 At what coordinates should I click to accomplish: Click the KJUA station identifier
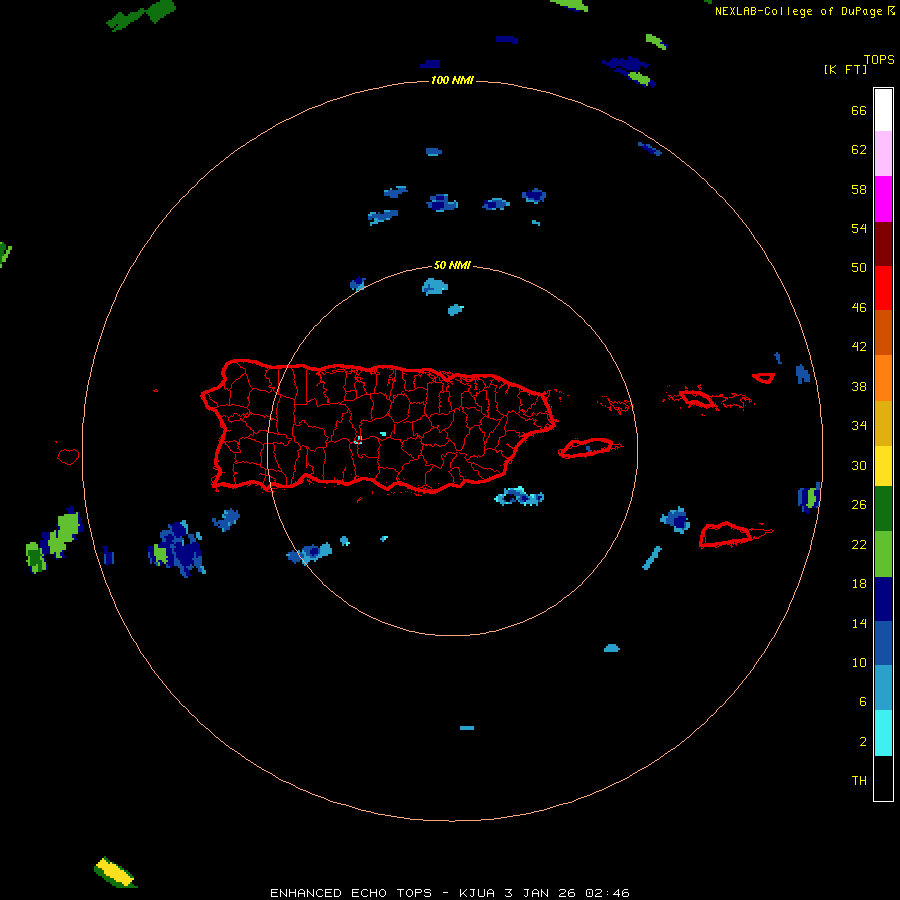point(477,893)
